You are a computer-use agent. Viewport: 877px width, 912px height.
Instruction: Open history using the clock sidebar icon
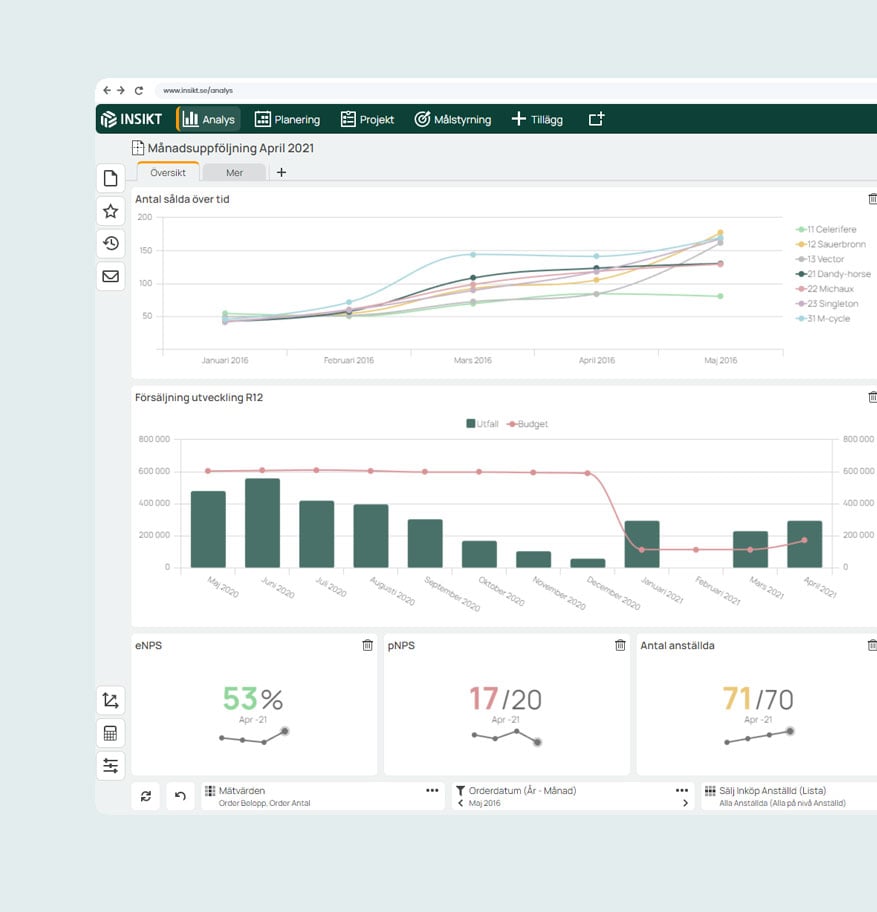(x=110, y=243)
